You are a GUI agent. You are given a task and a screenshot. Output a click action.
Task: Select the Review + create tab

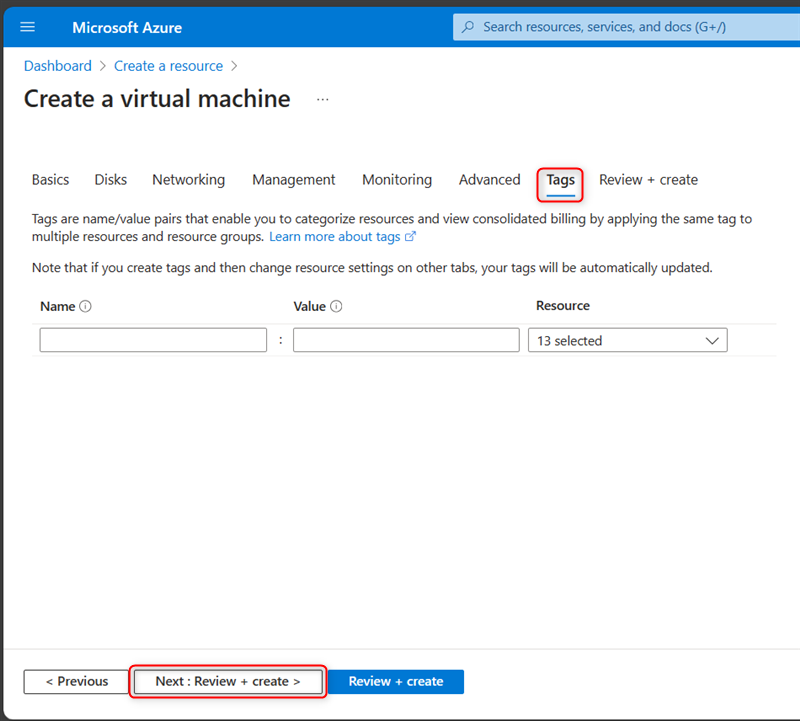648,180
